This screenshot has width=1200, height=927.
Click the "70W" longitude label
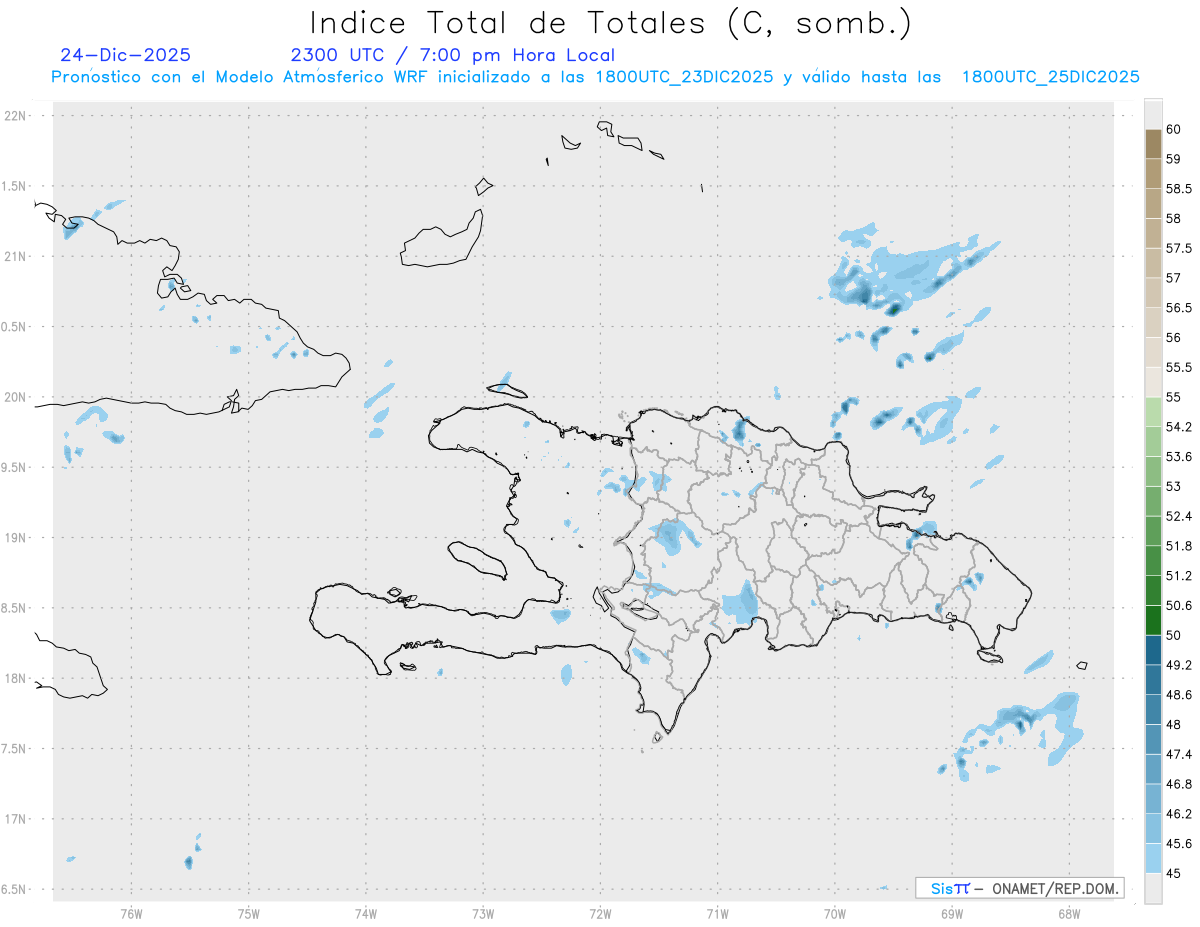tap(834, 913)
